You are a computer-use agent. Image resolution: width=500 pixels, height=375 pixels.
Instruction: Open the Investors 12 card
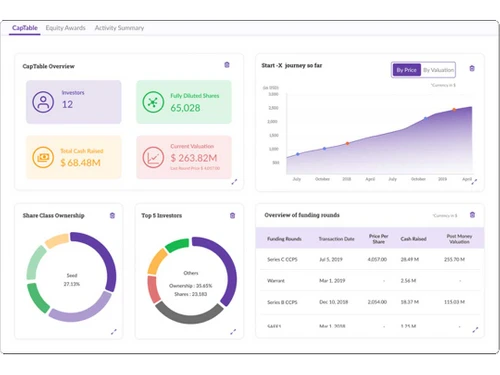pos(74,102)
